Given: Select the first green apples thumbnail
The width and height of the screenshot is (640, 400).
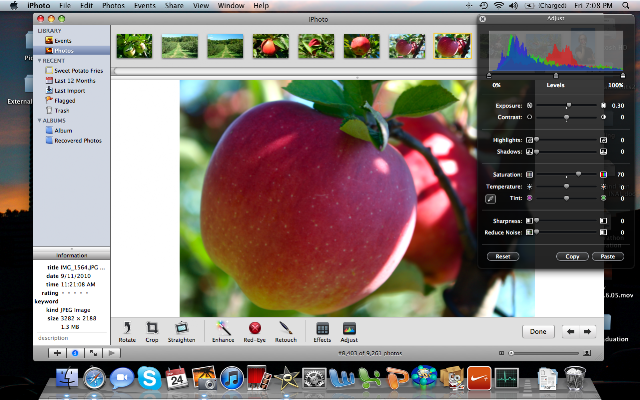Looking at the screenshot, I should pyautogui.click(x=134, y=46).
